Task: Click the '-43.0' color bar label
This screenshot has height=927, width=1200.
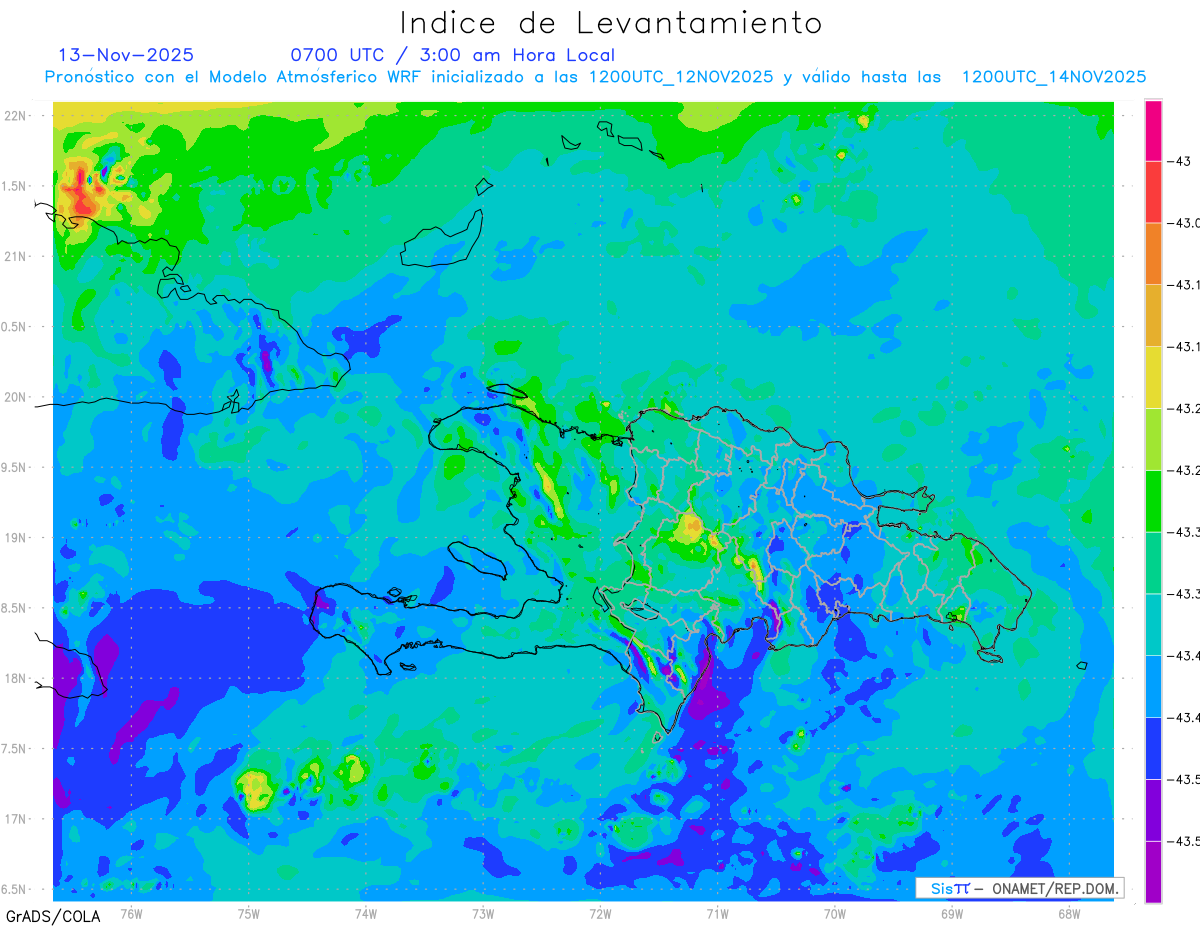Action: coord(1185,223)
